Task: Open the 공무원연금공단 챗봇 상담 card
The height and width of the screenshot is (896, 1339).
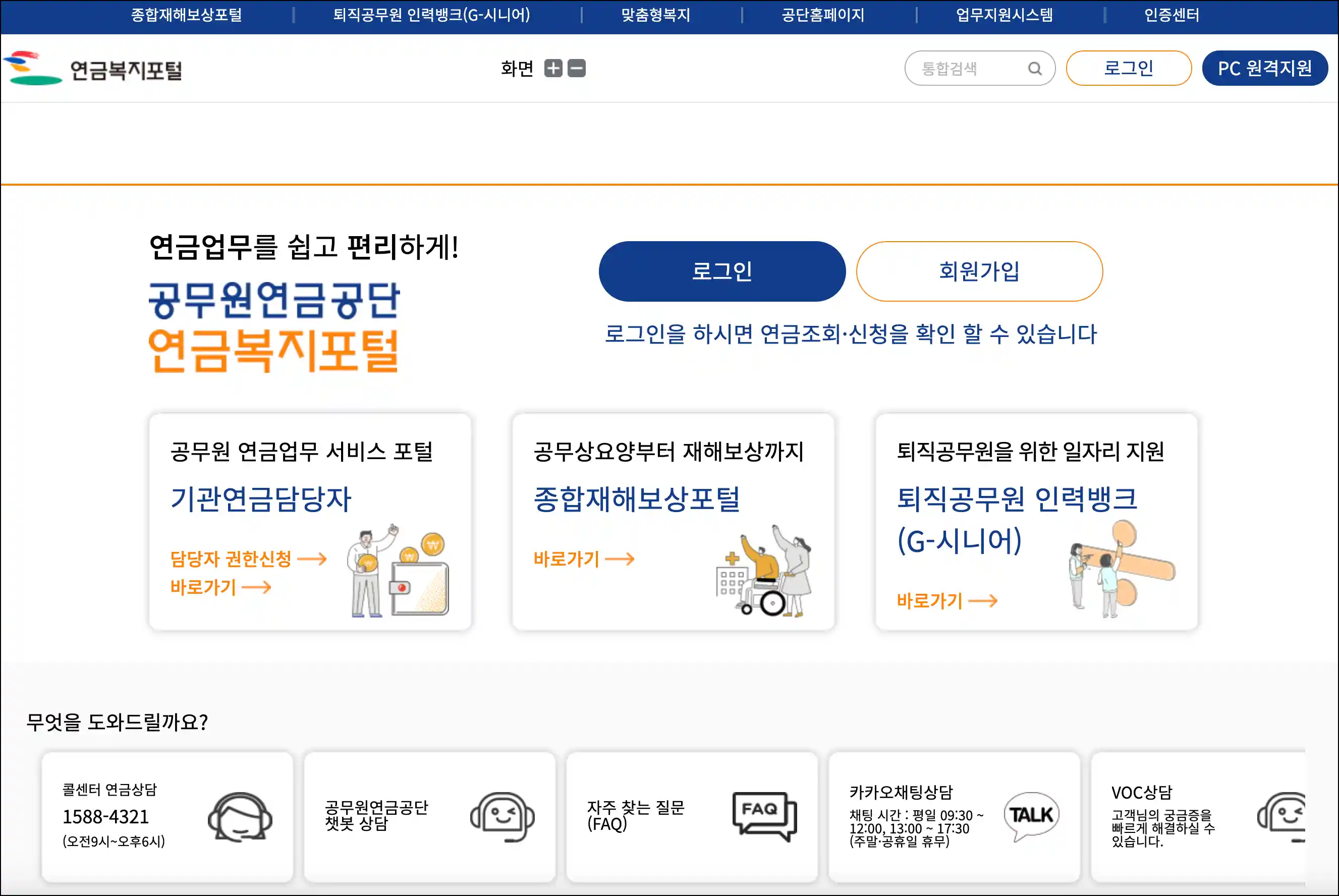Action: (429, 817)
